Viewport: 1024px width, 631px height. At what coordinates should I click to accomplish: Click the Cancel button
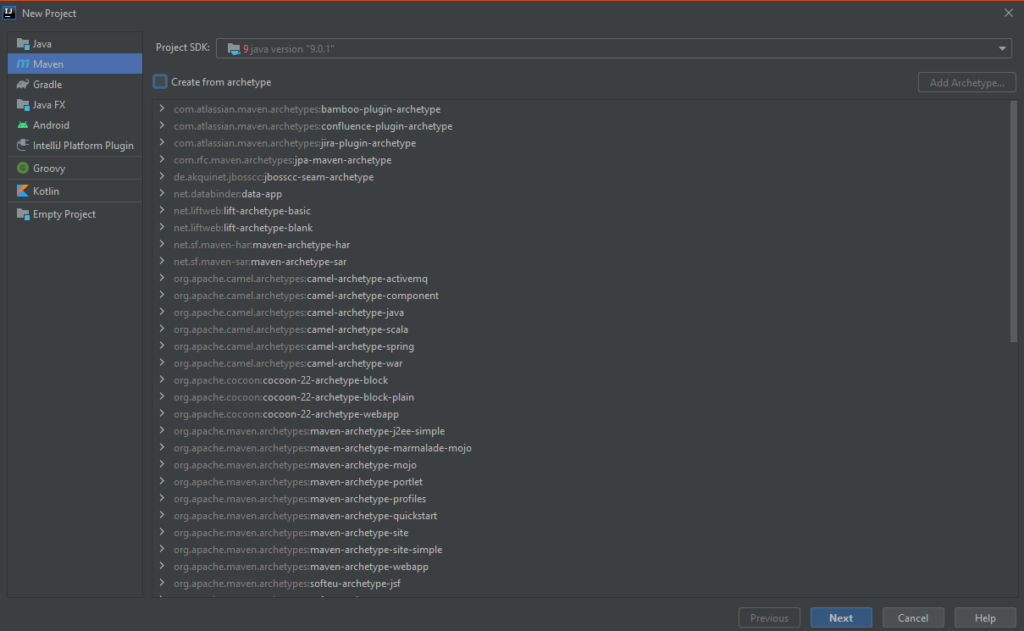pyautogui.click(x=912, y=617)
